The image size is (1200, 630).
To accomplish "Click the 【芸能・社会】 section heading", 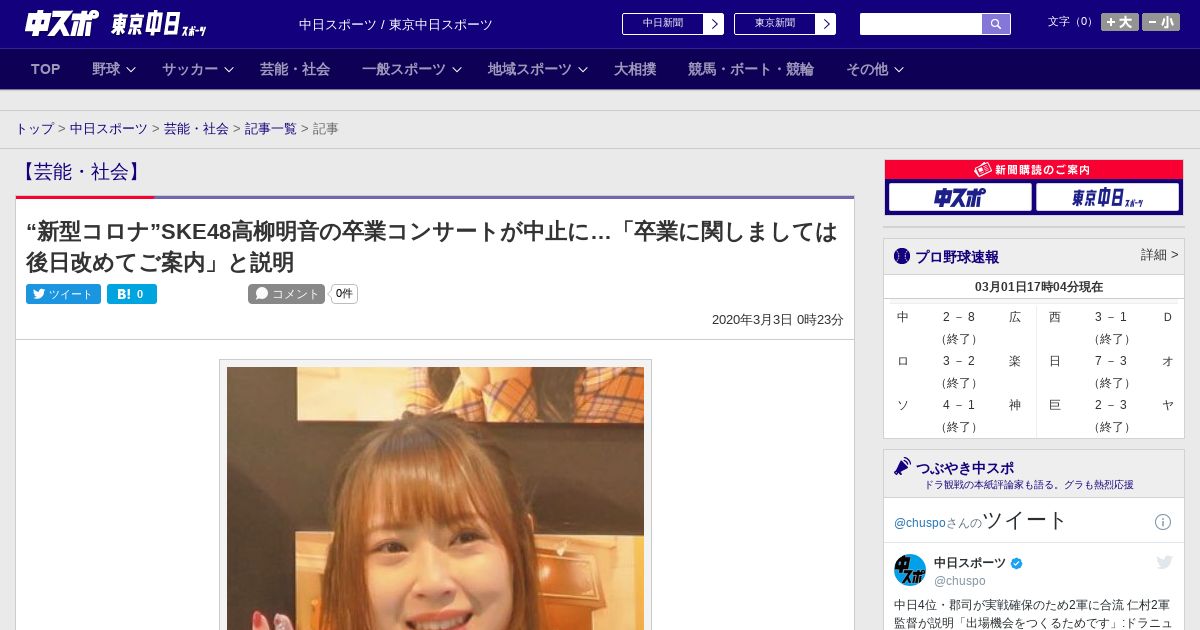I will coord(82,172).
